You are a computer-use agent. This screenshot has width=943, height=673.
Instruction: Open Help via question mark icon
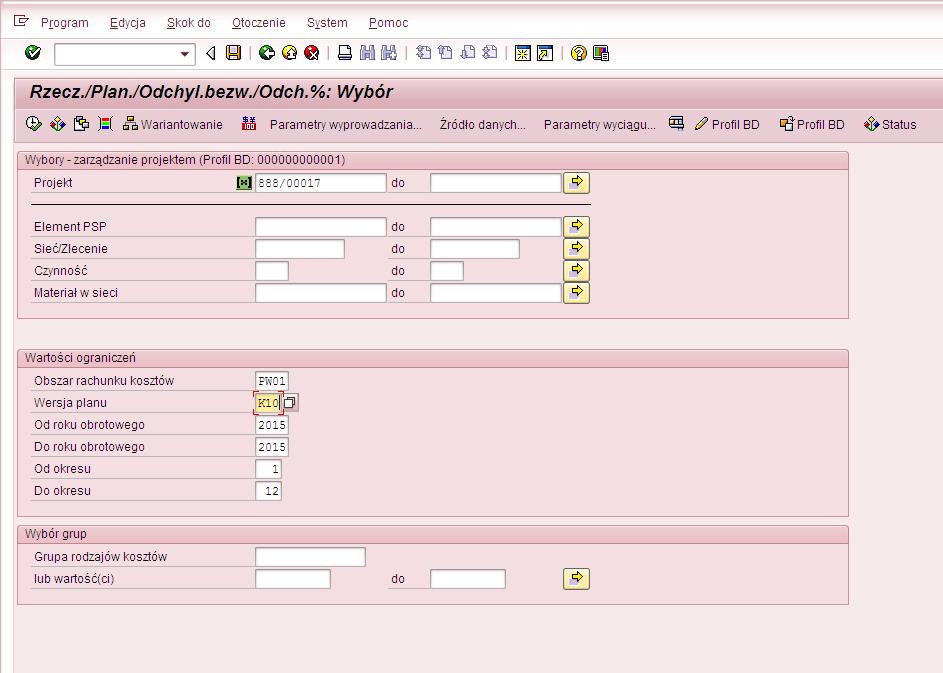click(x=579, y=53)
